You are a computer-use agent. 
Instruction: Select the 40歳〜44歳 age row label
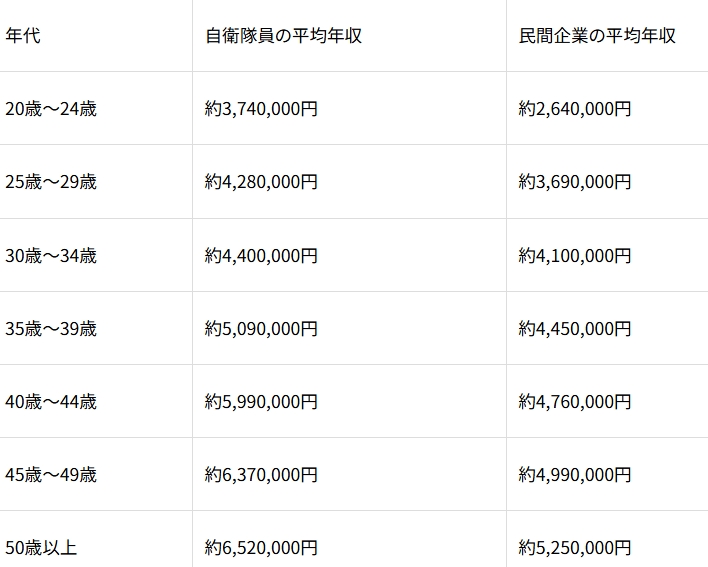pyautogui.click(x=51, y=401)
